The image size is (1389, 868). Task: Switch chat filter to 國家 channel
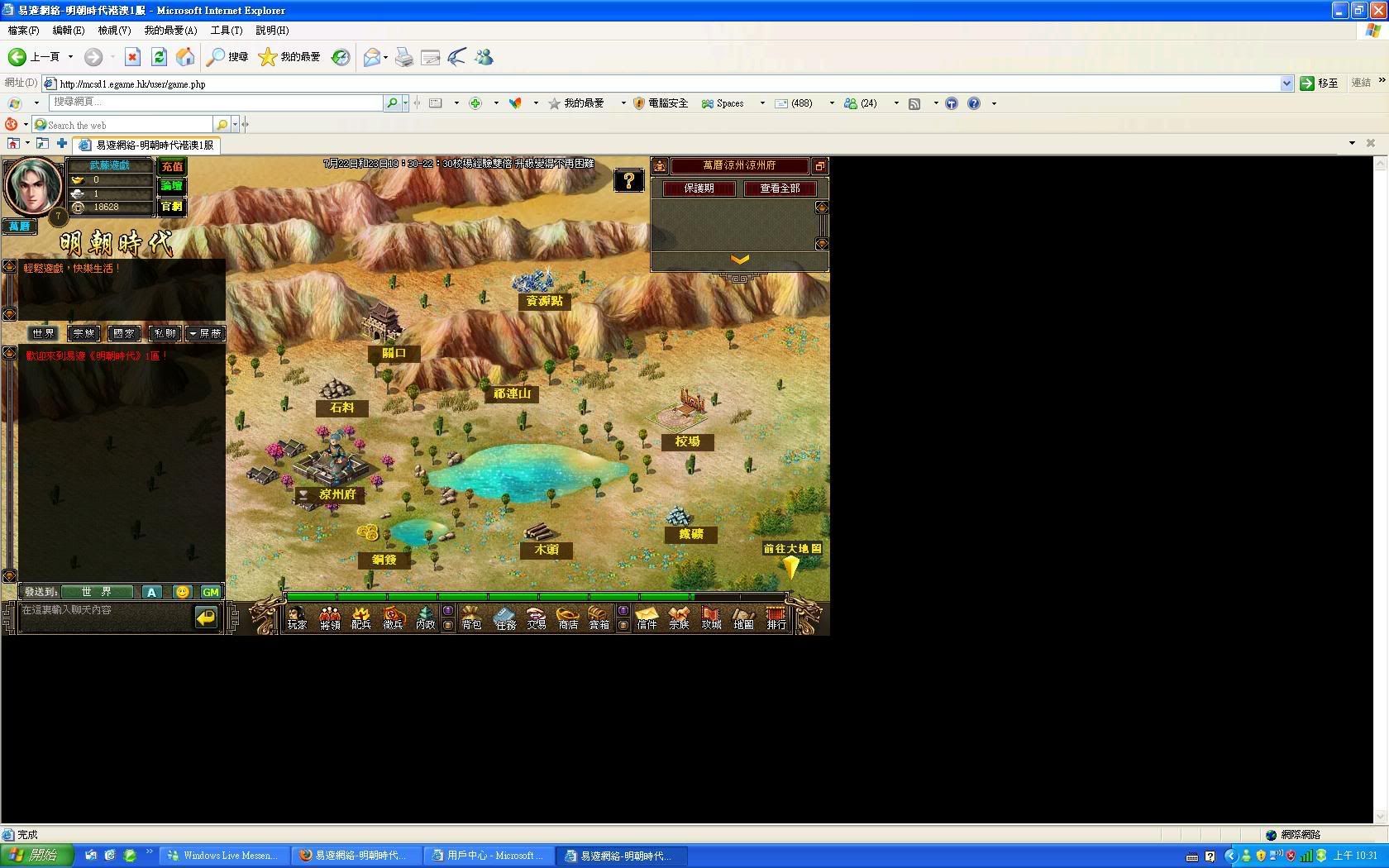(x=124, y=333)
